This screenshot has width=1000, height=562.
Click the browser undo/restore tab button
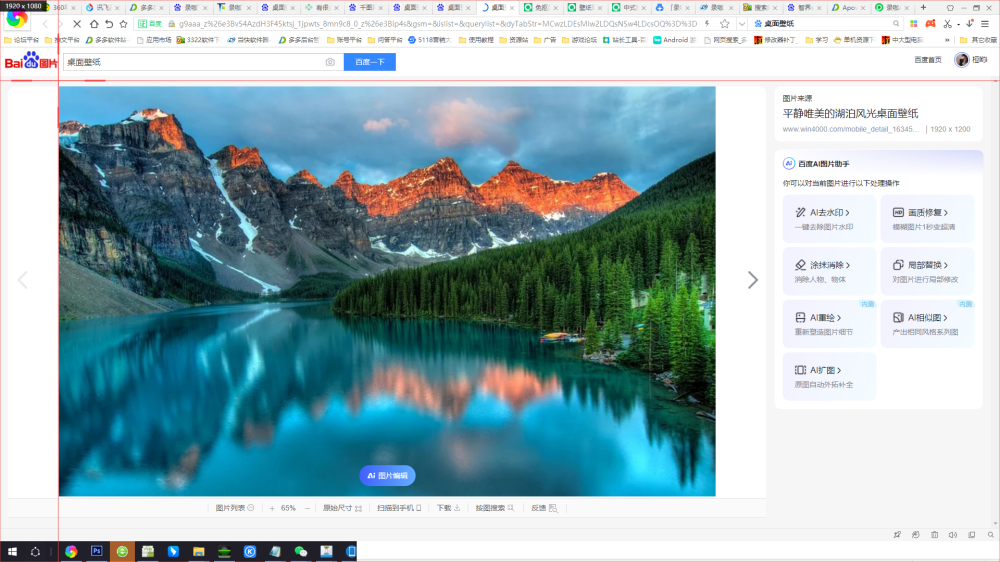[x=109, y=24]
